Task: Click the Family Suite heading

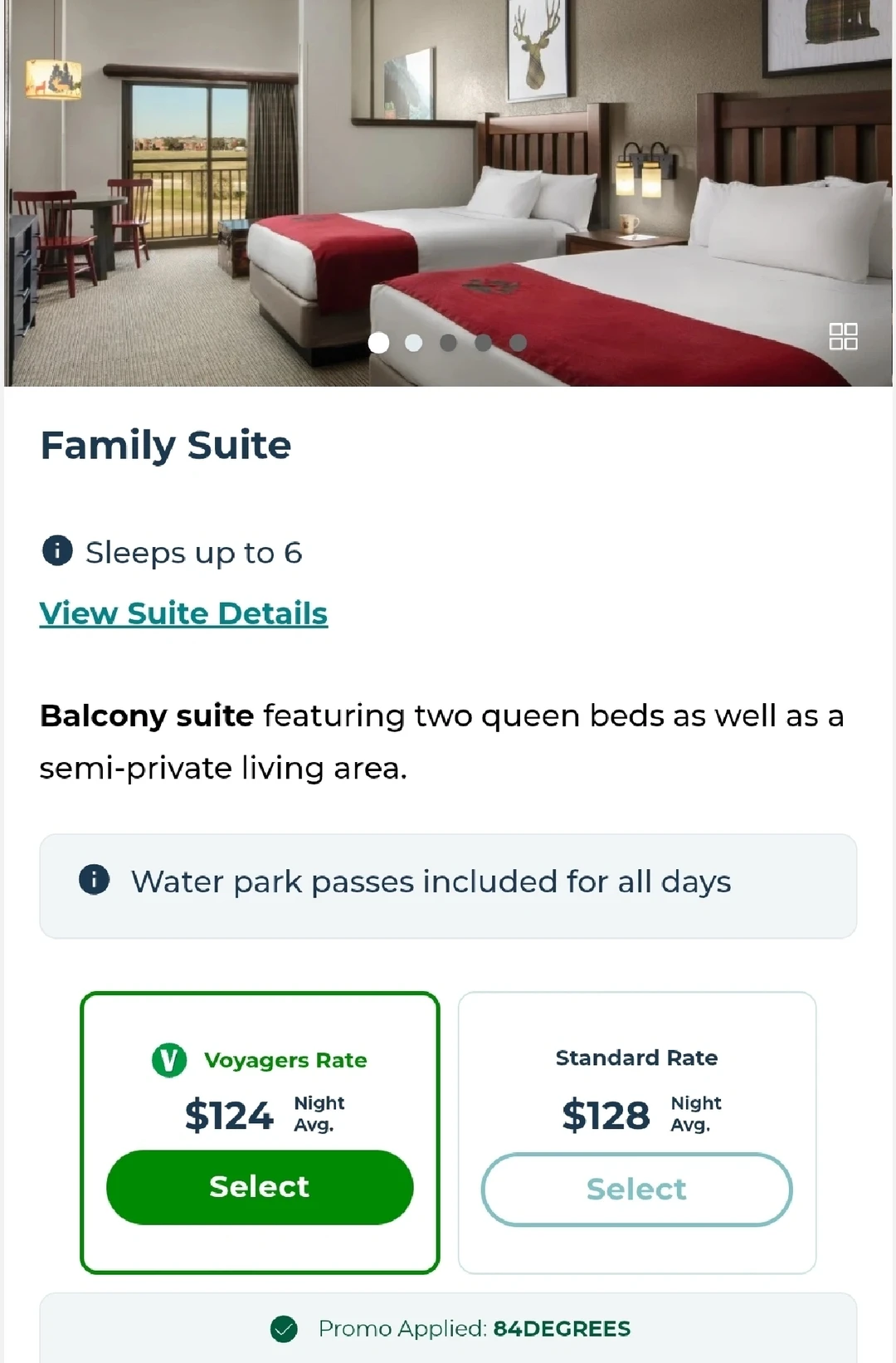Action: (166, 446)
